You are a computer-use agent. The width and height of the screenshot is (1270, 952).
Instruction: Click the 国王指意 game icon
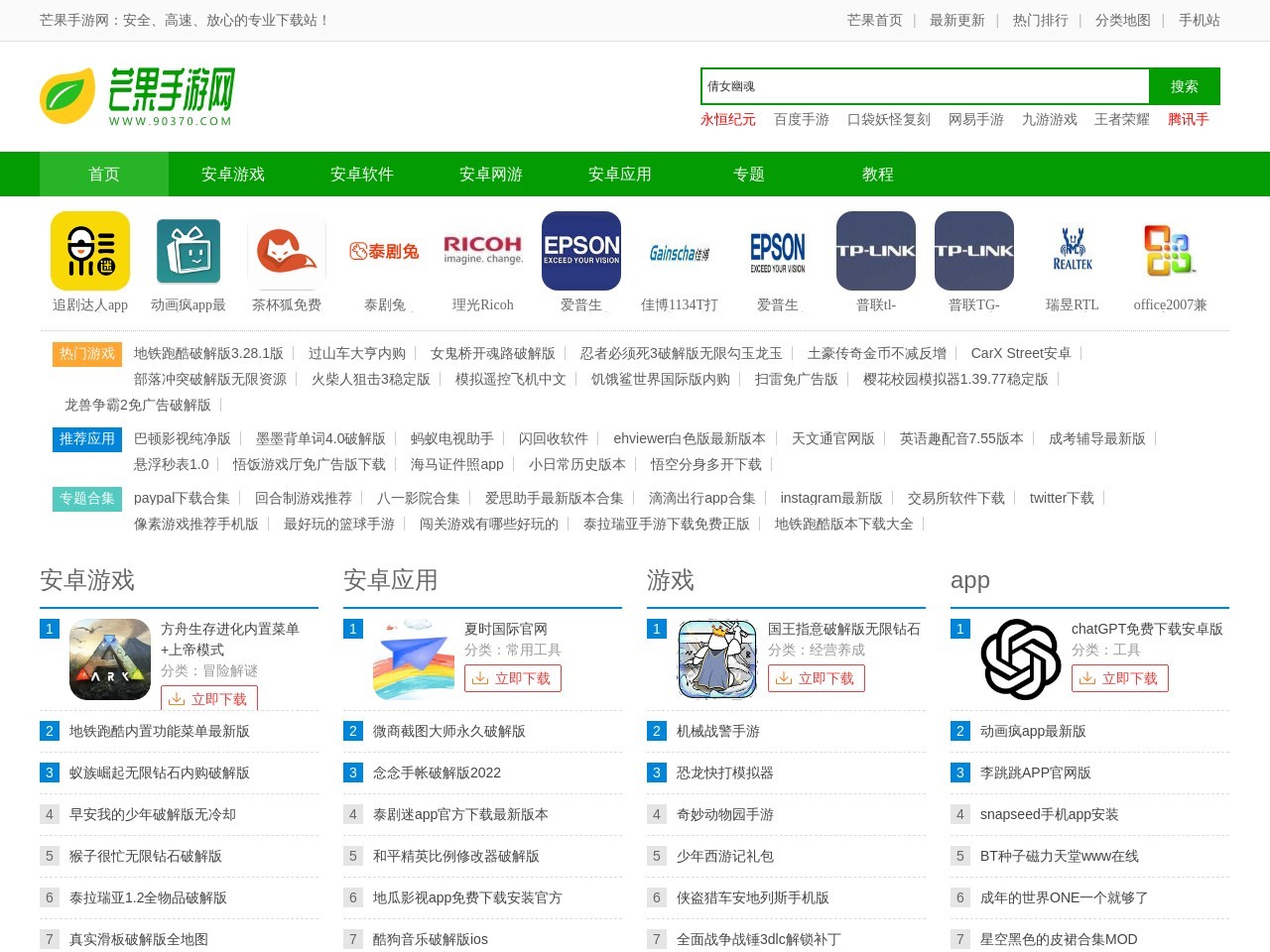point(717,659)
